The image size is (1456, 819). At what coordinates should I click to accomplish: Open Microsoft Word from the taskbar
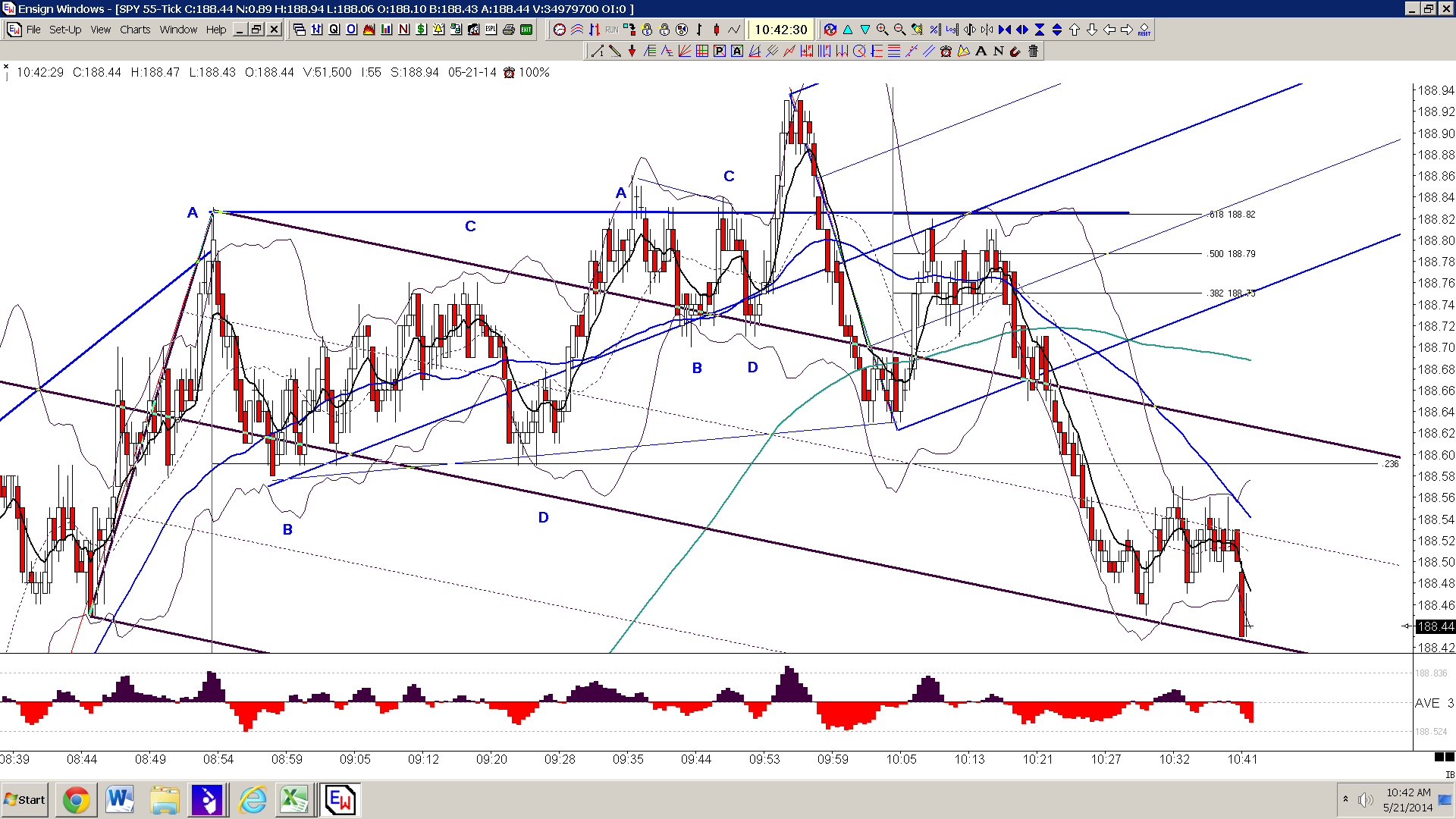120,800
